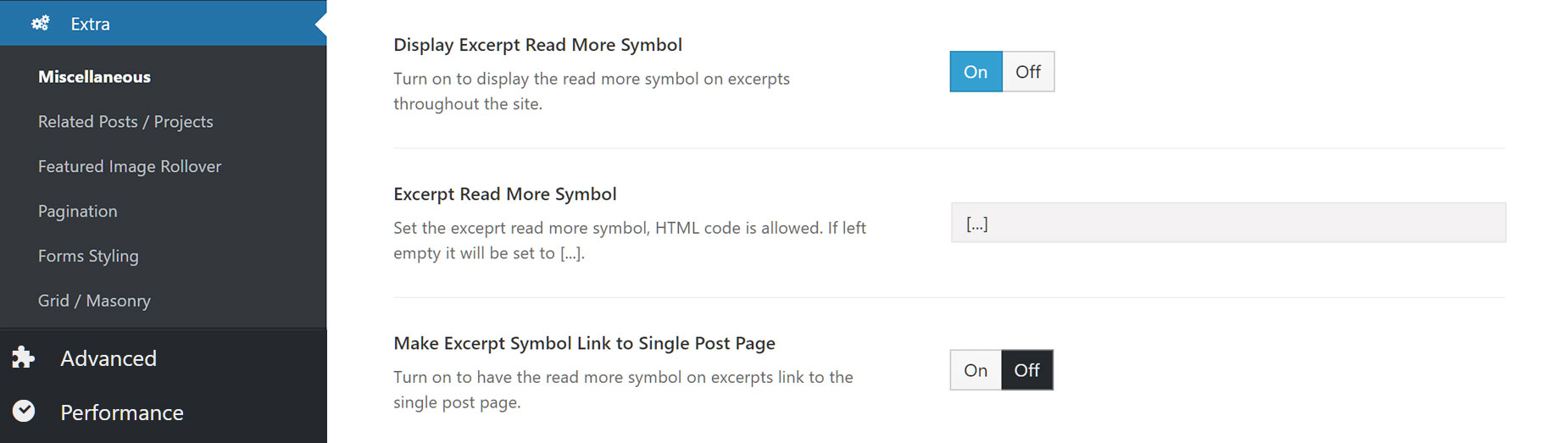Click the Extra section's active arrow pointer

pos(320,24)
